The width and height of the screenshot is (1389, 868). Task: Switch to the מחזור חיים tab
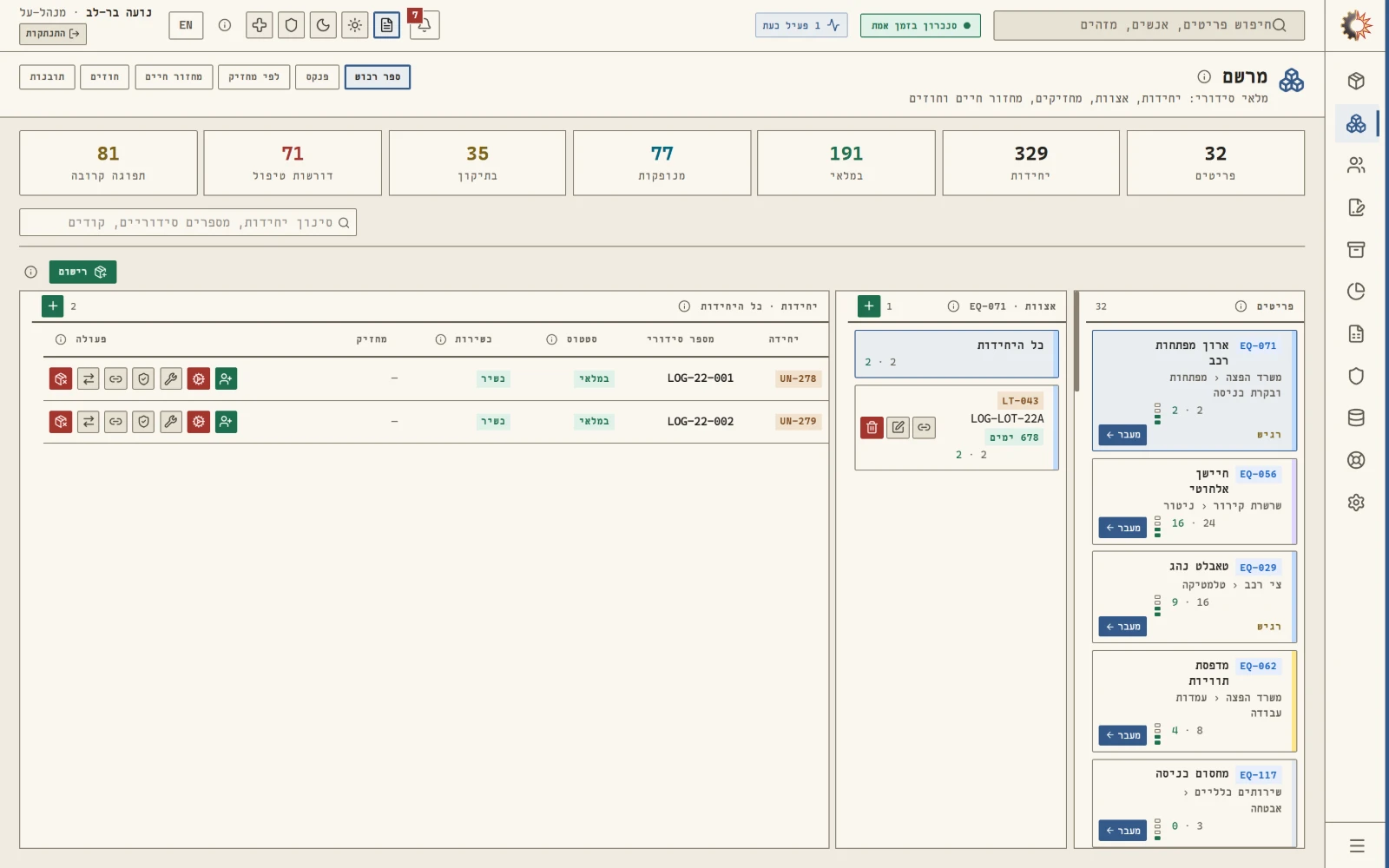pos(174,77)
